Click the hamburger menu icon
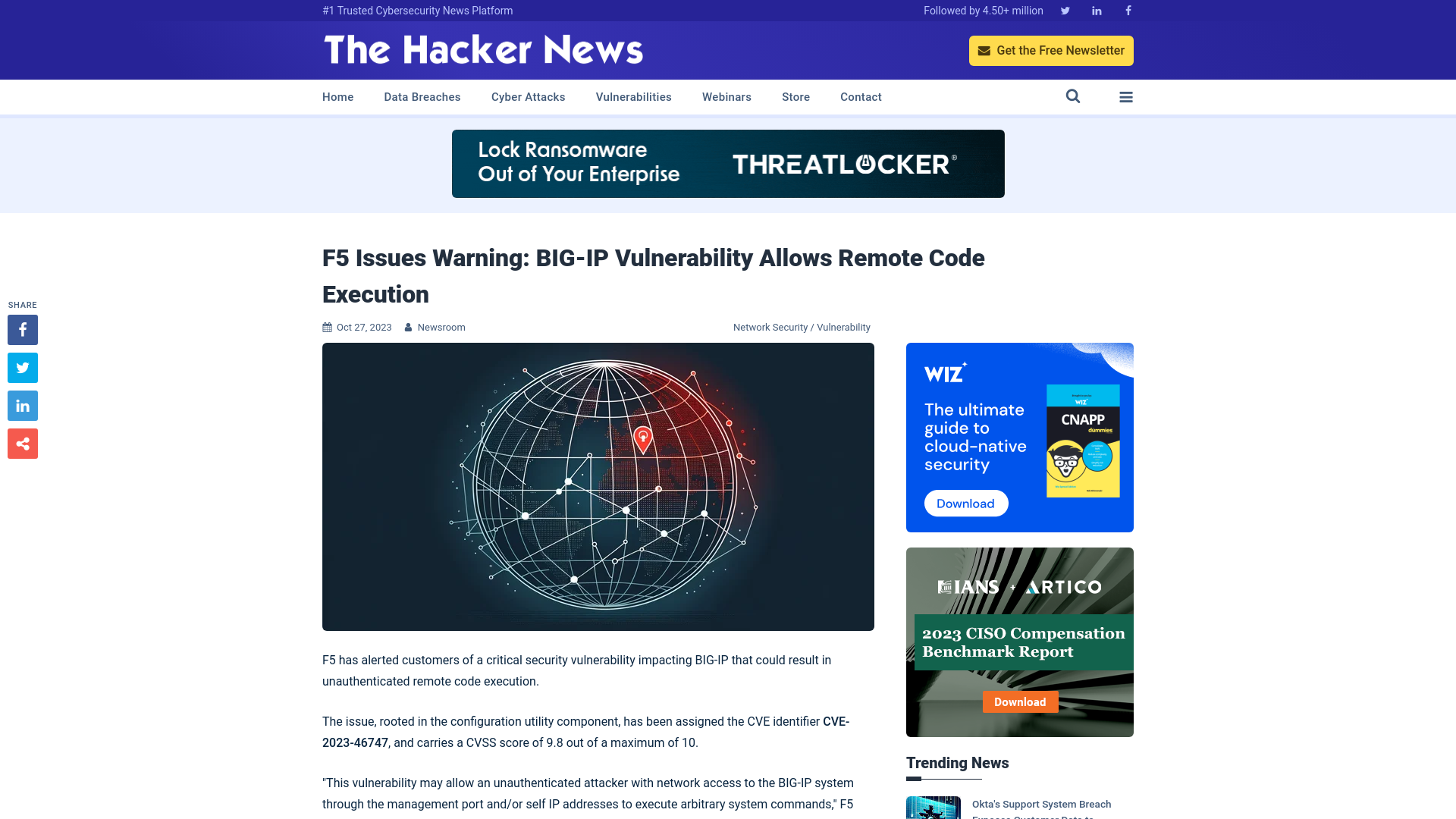This screenshot has height=819, width=1456. [x=1126, y=97]
